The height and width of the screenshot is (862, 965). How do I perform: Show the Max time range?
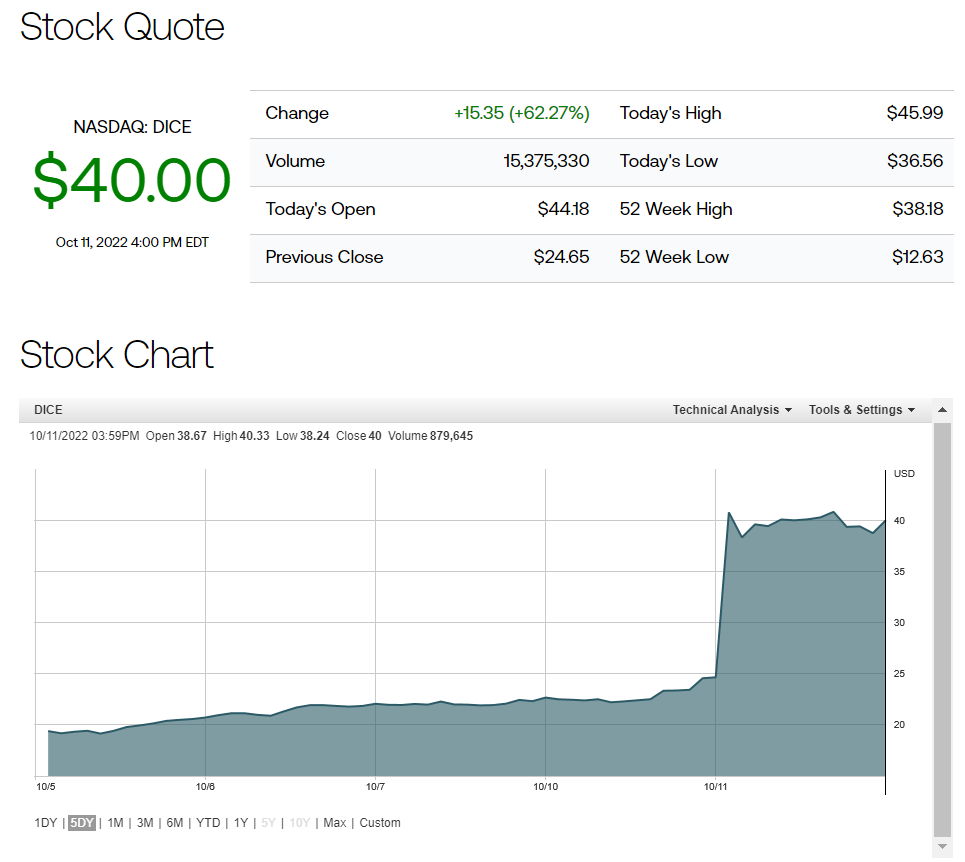tap(334, 823)
